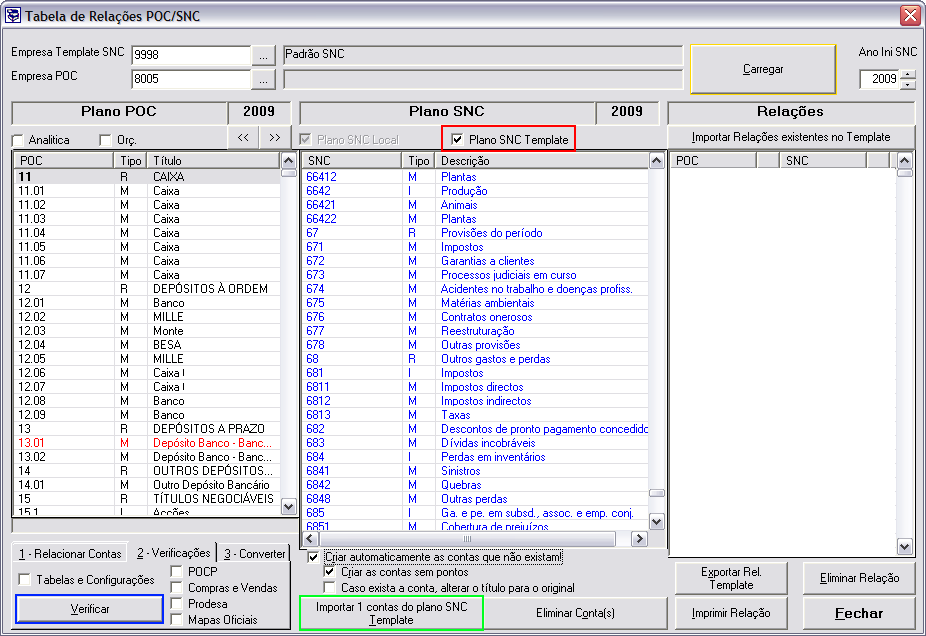The width and height of the screenshot is (926, 636).
Task: Click SNC horizontal scrollbar left arrow
Action: pyautogui.click(x=310, y=539)
